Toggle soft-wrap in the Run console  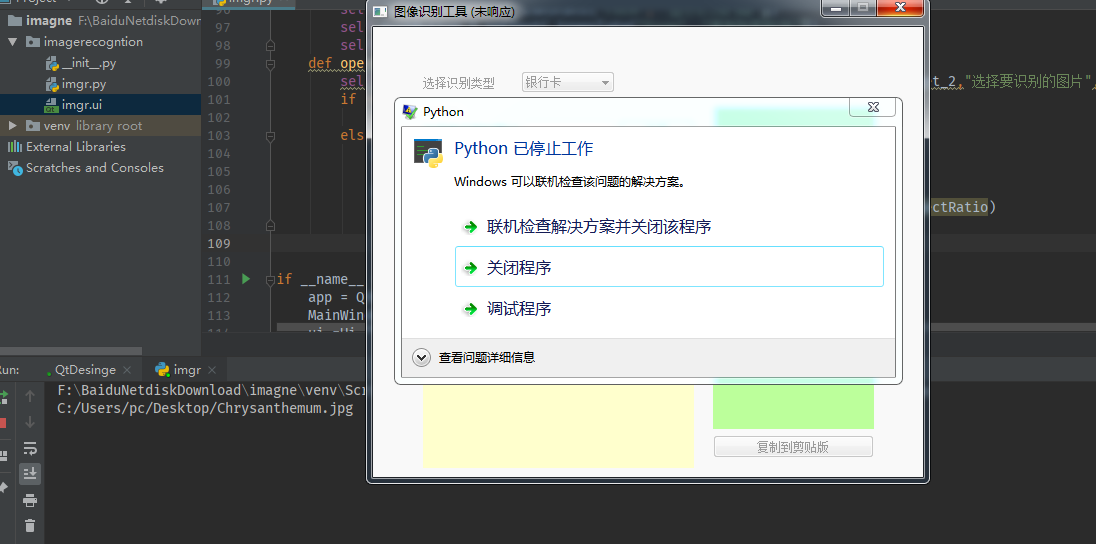(x=29, y=448)
